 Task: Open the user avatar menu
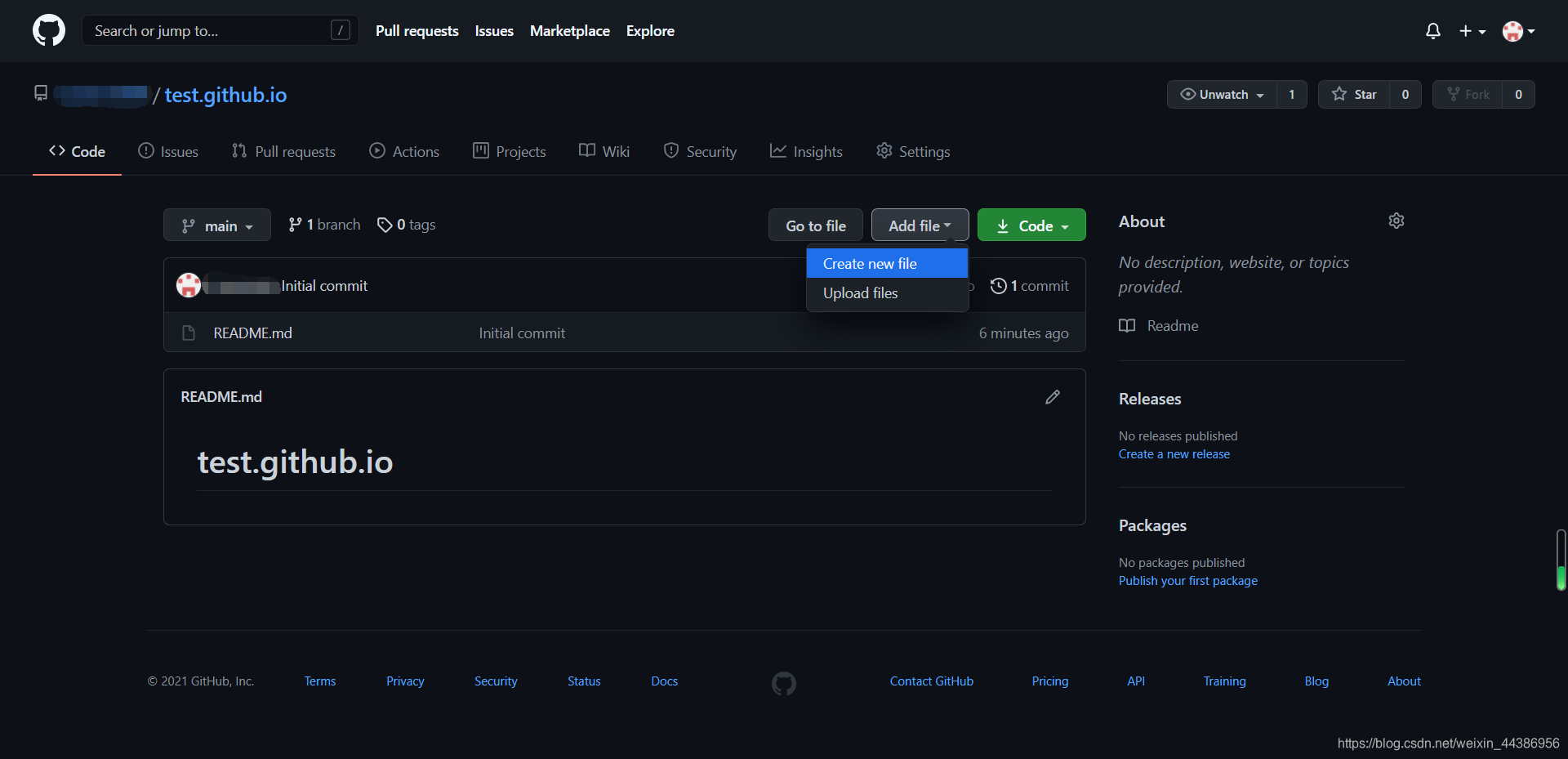1518,31
